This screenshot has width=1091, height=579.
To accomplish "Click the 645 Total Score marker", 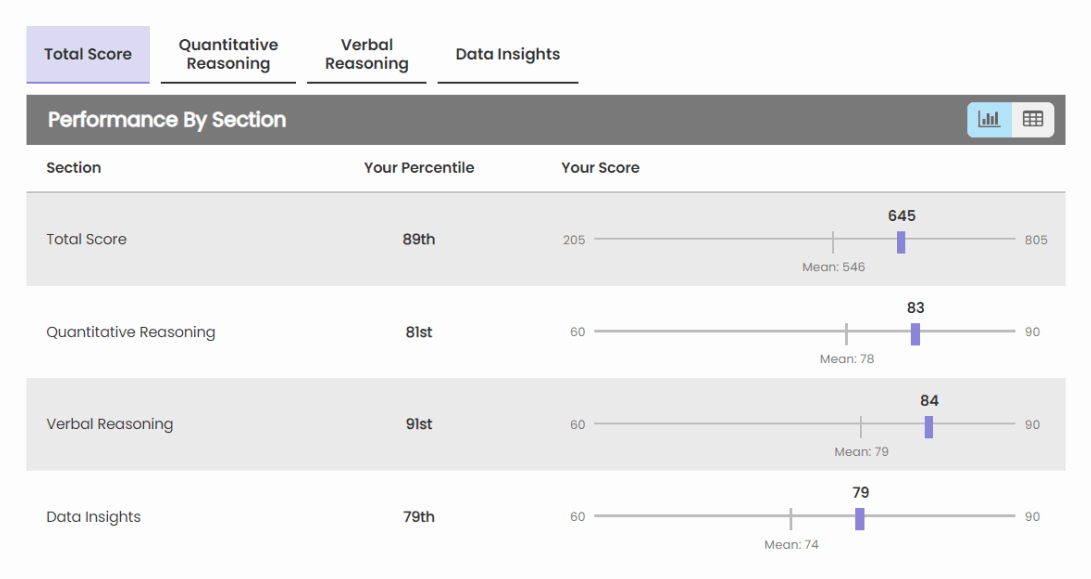I will coord(901,242).
